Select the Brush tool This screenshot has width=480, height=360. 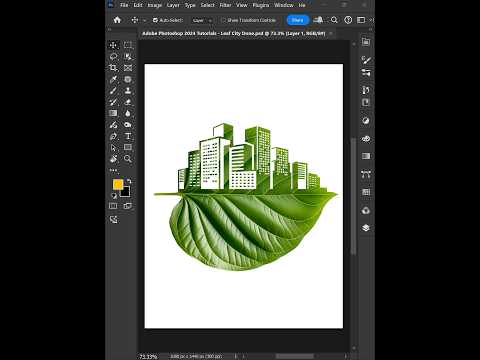point(113,91)
